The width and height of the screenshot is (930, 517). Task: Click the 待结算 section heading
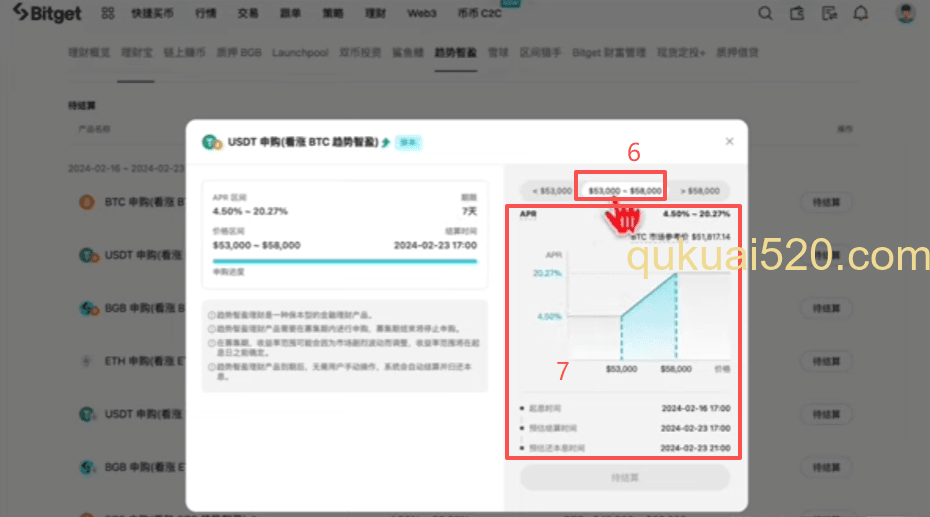81,105
